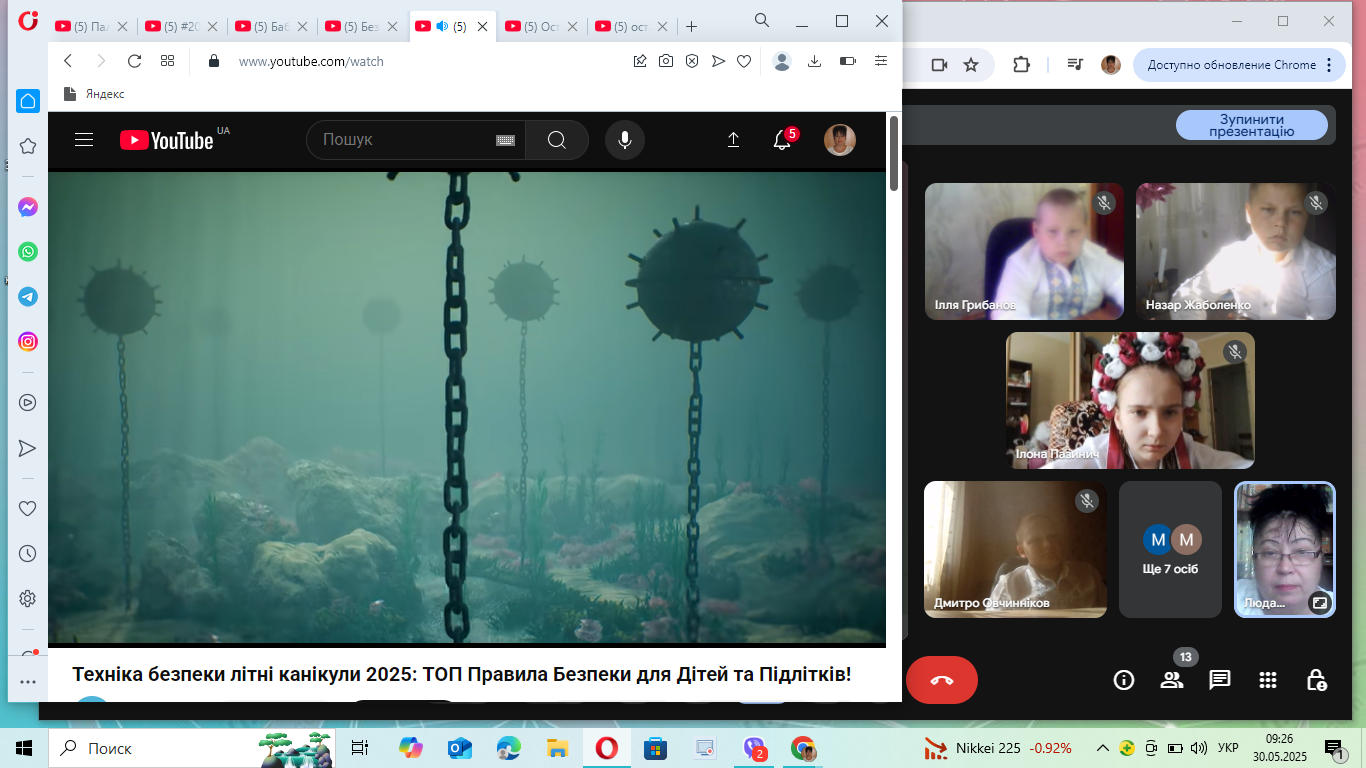
Task: Close the active playing YouTube tab
Action: (x=483, y=27)
